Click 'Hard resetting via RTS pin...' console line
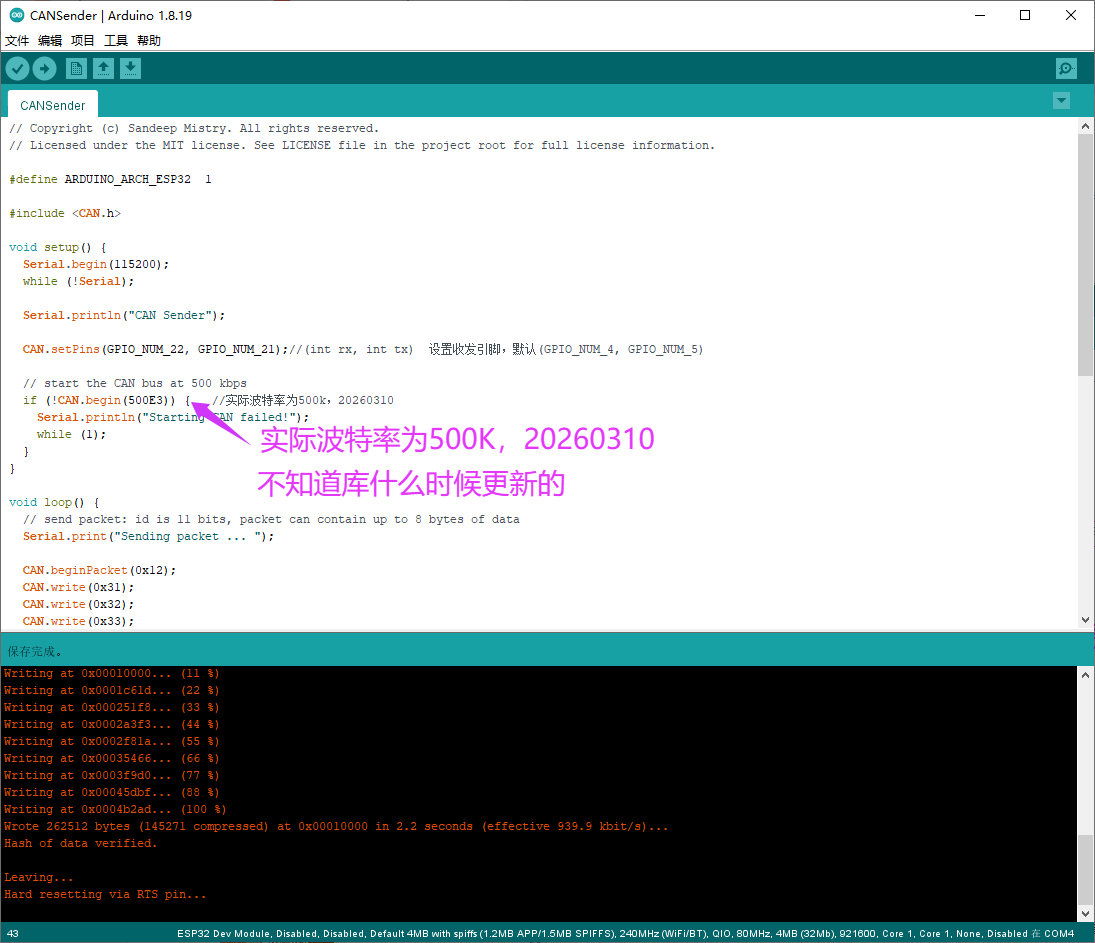This screenshot has height=943, width=1095. click(x=105, y=894)
